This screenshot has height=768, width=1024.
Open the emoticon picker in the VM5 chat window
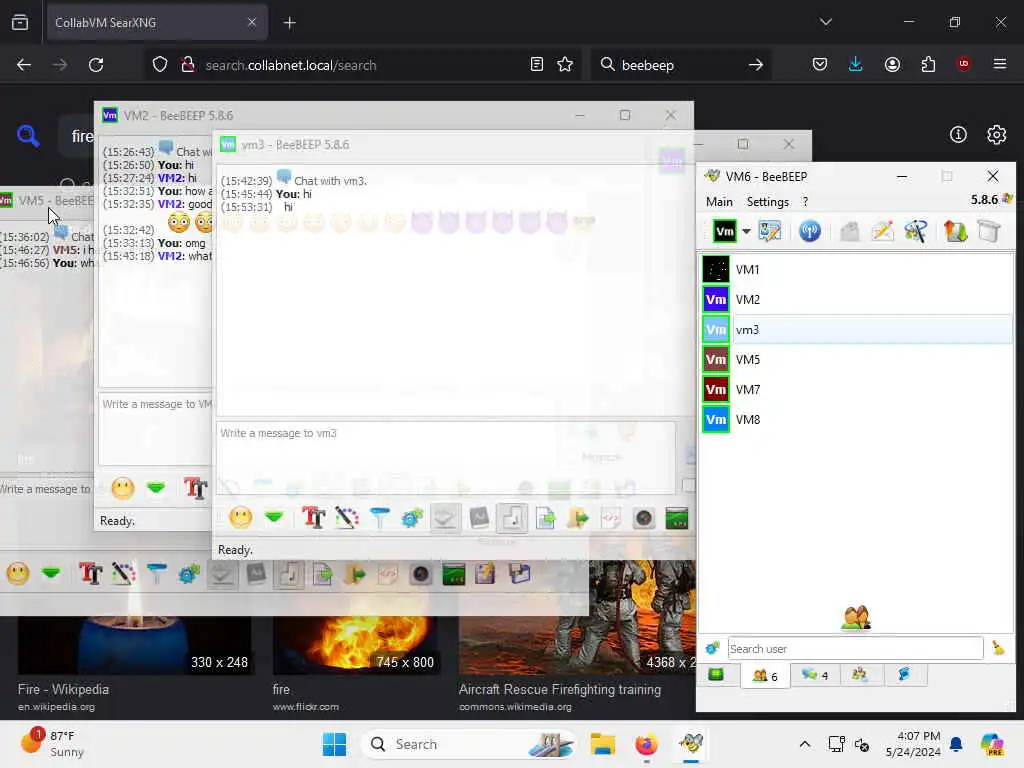(x=18, y=574)
